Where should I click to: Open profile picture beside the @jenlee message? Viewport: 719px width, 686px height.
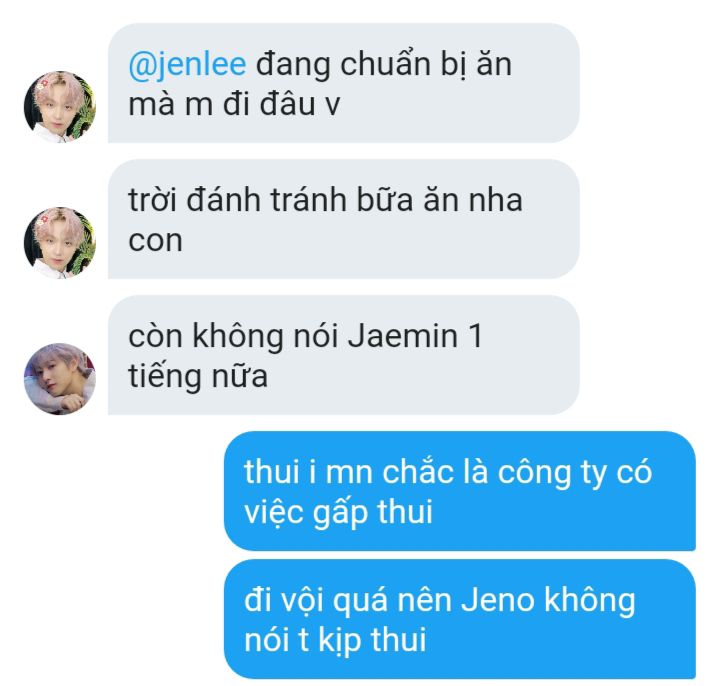click(x=60, y=106)
